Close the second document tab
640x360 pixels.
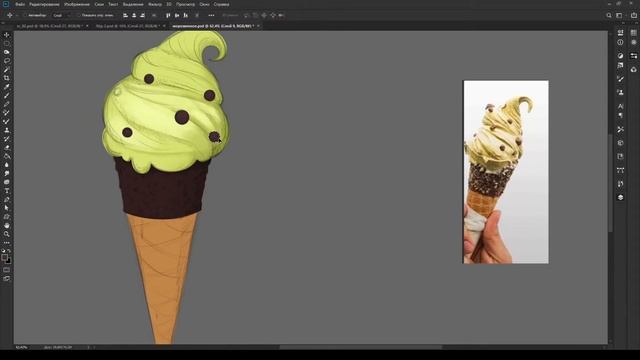point(164,26)
